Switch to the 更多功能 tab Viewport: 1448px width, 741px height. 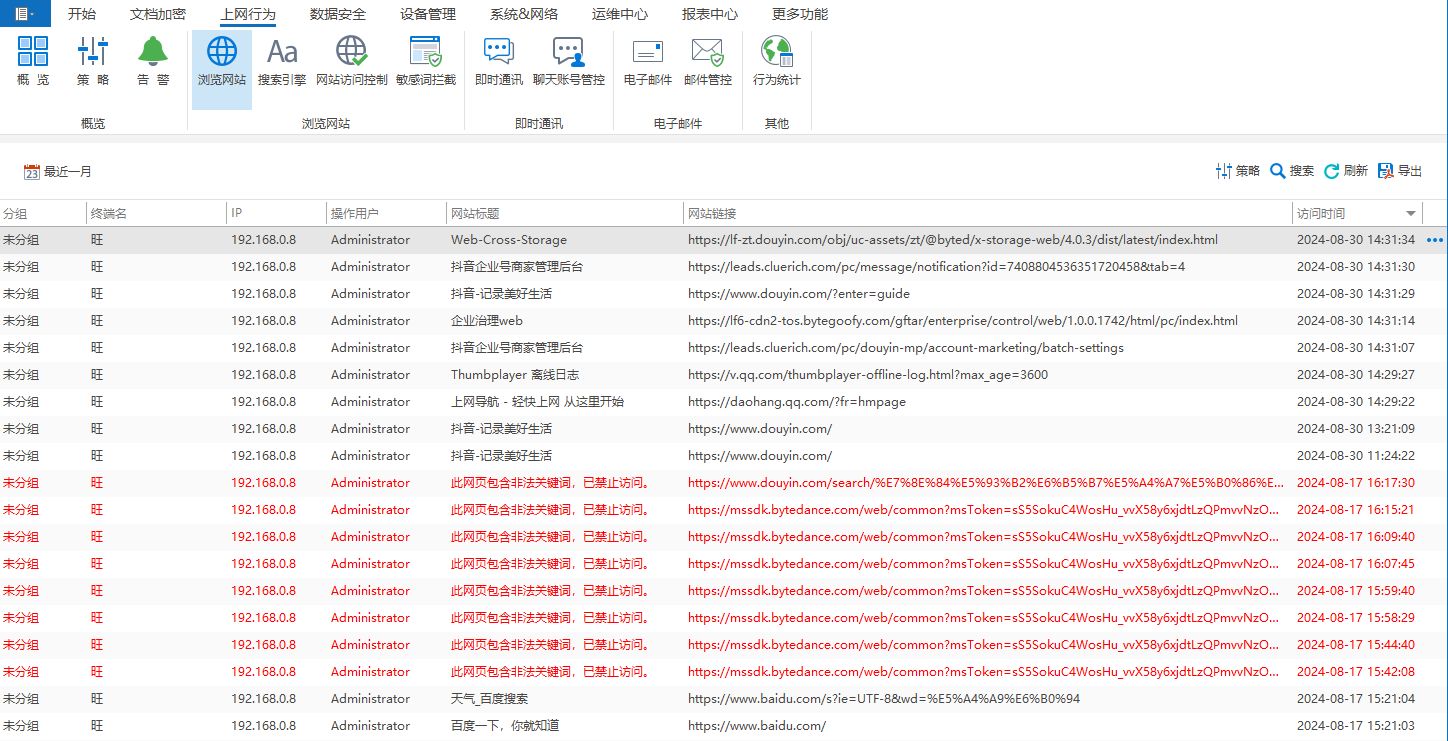pos(800,14)
